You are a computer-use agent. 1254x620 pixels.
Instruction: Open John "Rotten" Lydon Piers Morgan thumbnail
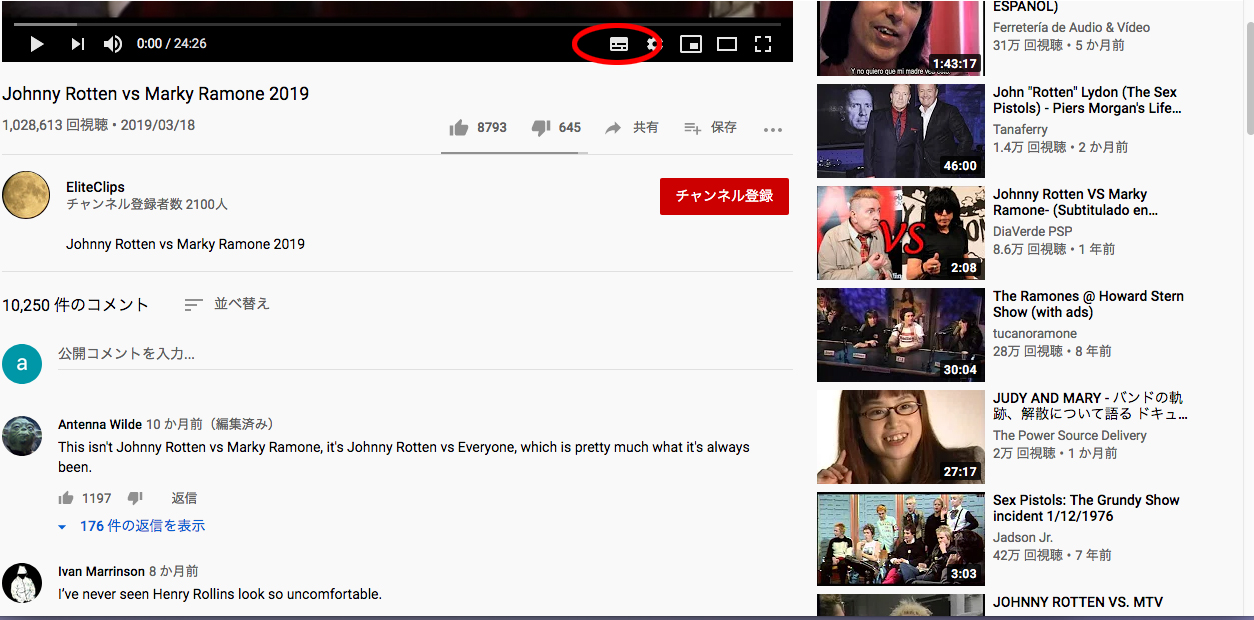tap(901, 131)
